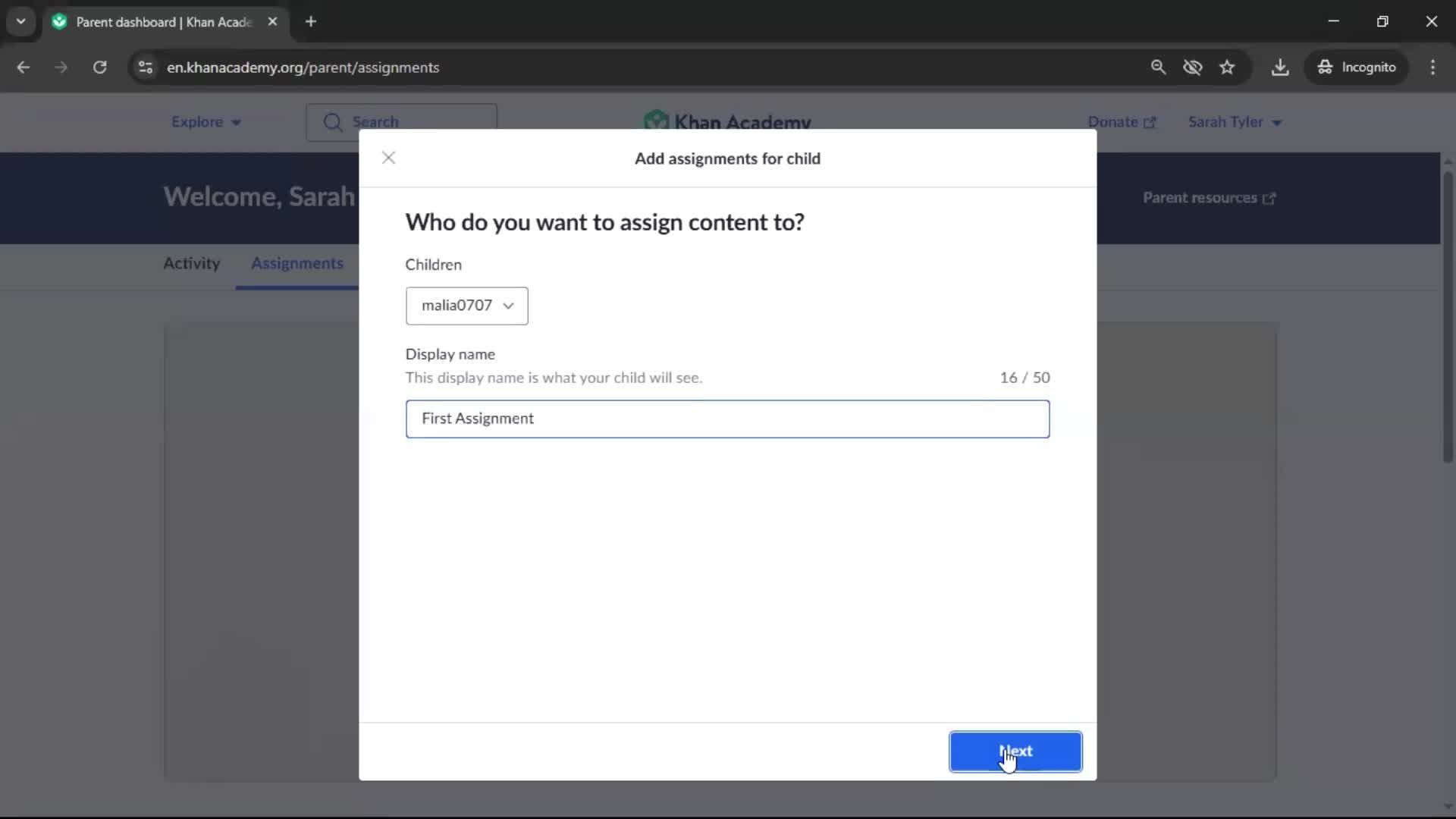Image resolution: width=1456 pixels, height=819 pixels.
Task: View site information icon
Action: [x=146, y=67]
